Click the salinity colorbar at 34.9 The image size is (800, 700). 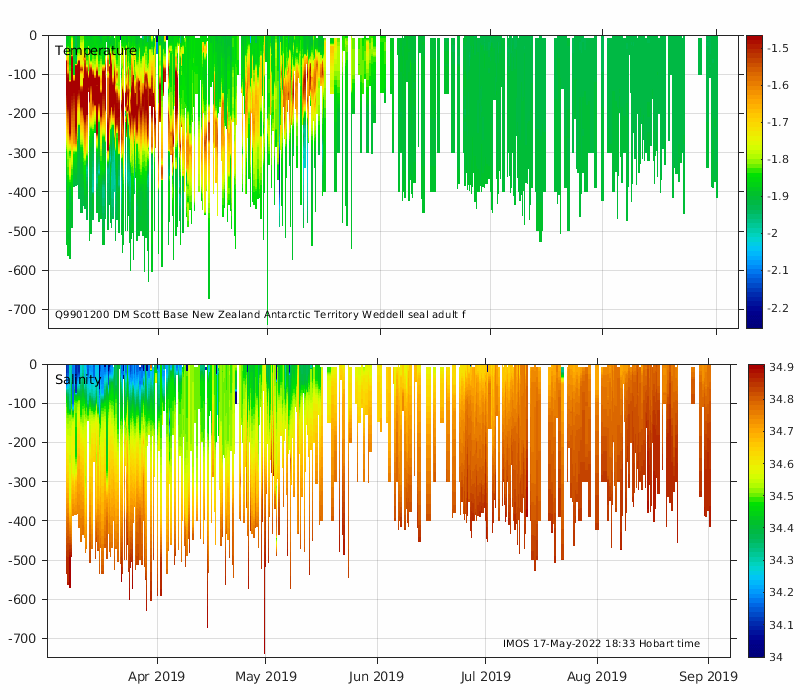coord(755,369)
